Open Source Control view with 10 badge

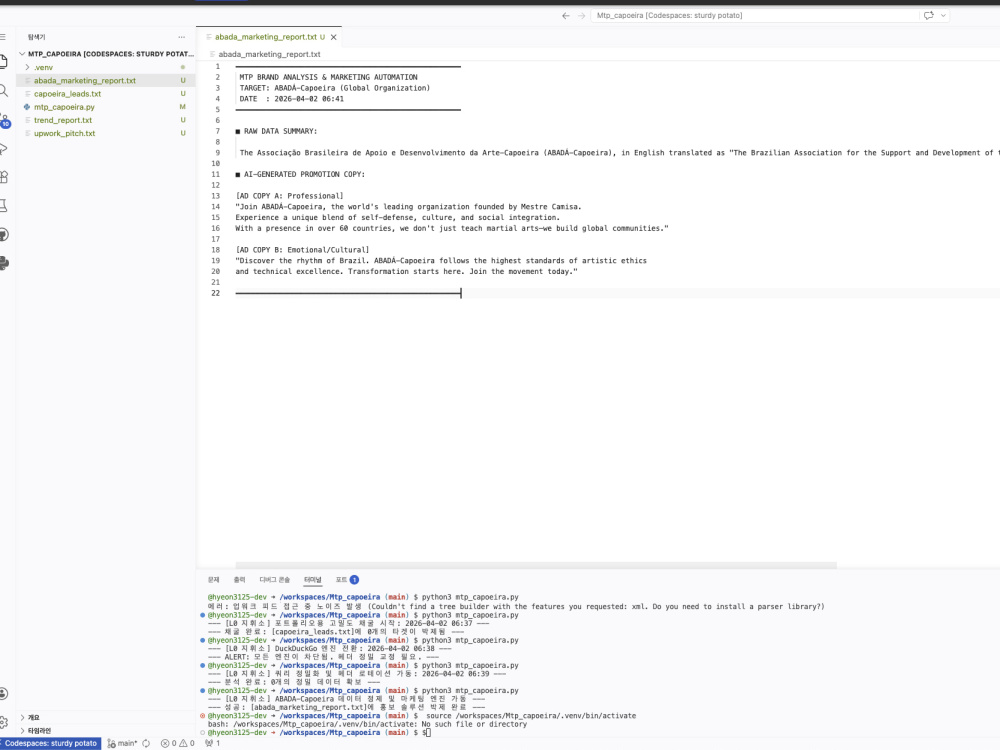click(4, 120)
